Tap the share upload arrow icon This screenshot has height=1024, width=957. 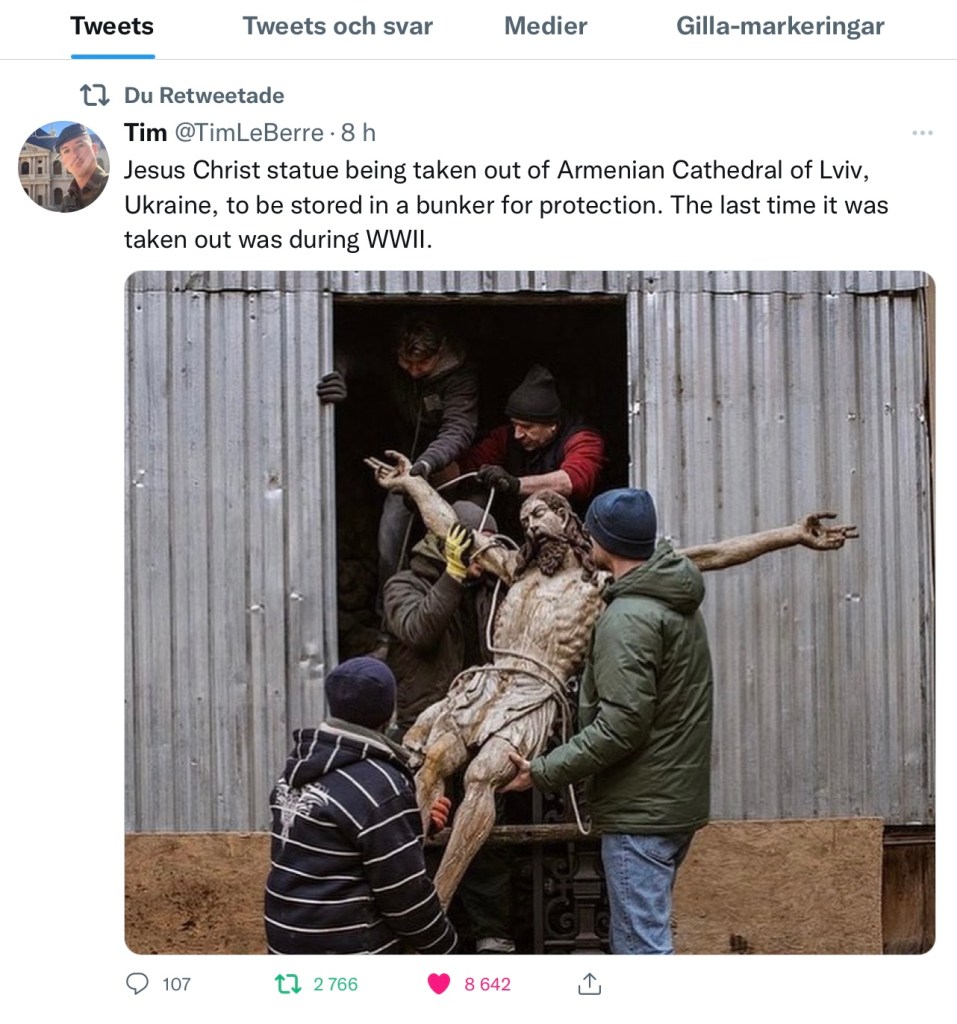tap(589, 984)
